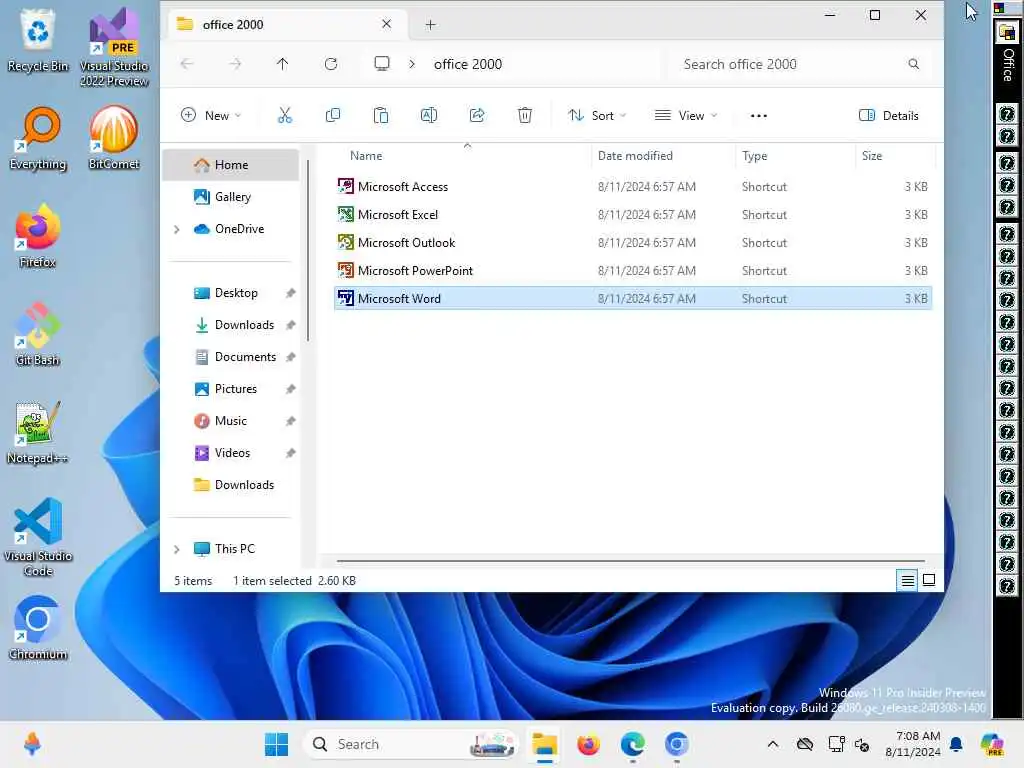Image resolution: width=1024 pixels, height=768 pixels.
Task: Click the horizontal scrollbar in file list
Action: coord(630,561)
